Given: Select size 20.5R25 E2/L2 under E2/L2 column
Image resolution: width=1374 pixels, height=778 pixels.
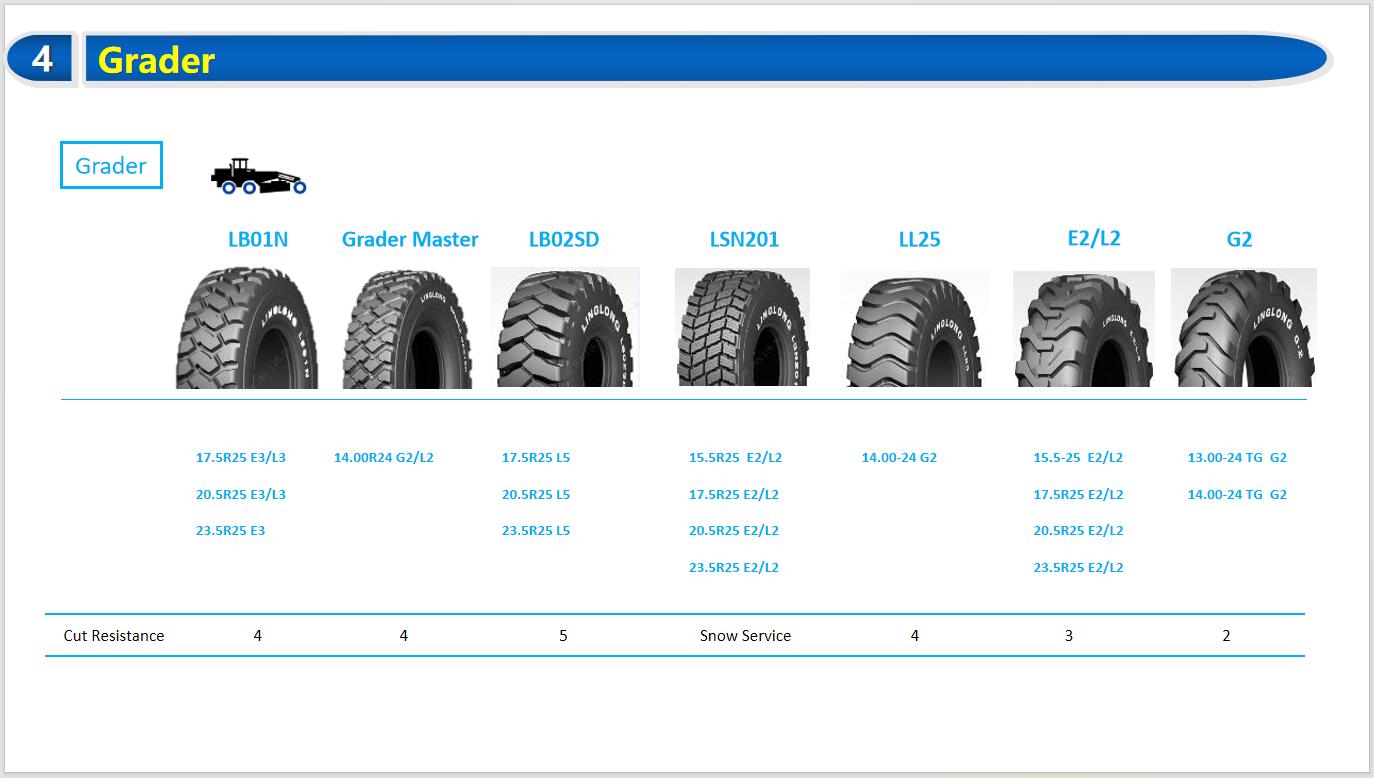Looking at the screenshot, I should (x=1078, y=530).
